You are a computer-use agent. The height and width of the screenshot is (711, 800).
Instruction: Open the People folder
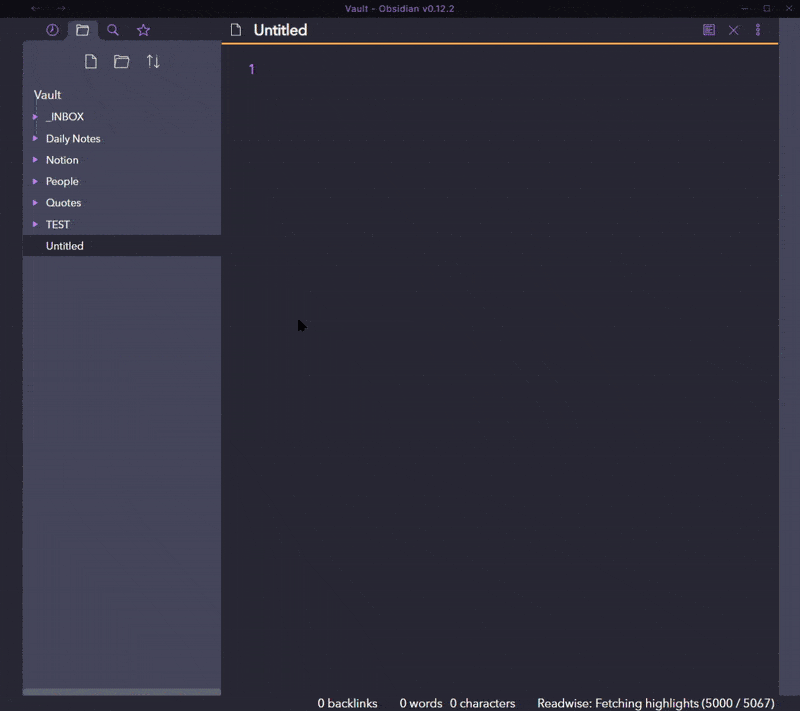[62, 181]
